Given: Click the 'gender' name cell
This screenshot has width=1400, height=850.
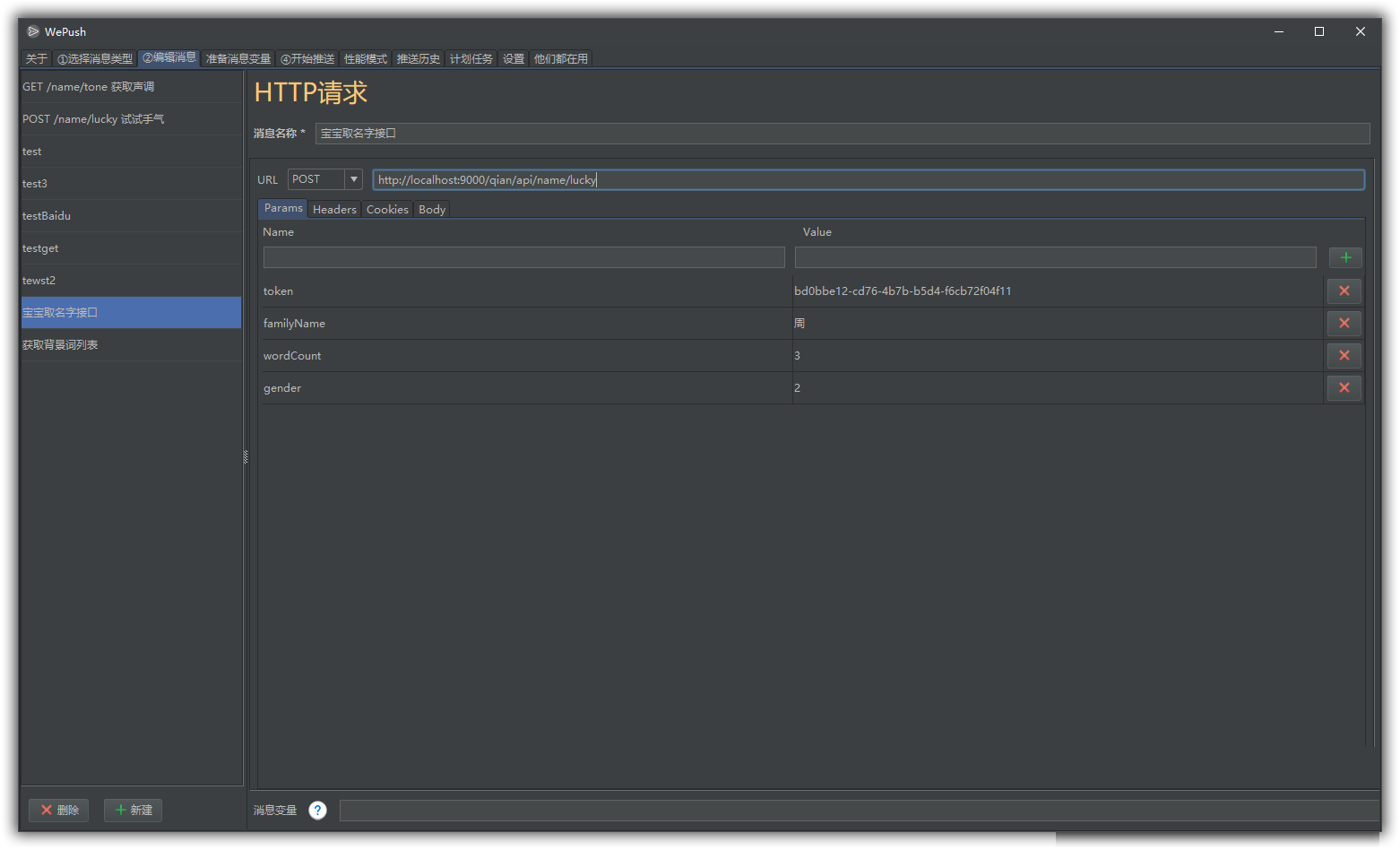Looking at the screenshot, I should coord(526,388).
